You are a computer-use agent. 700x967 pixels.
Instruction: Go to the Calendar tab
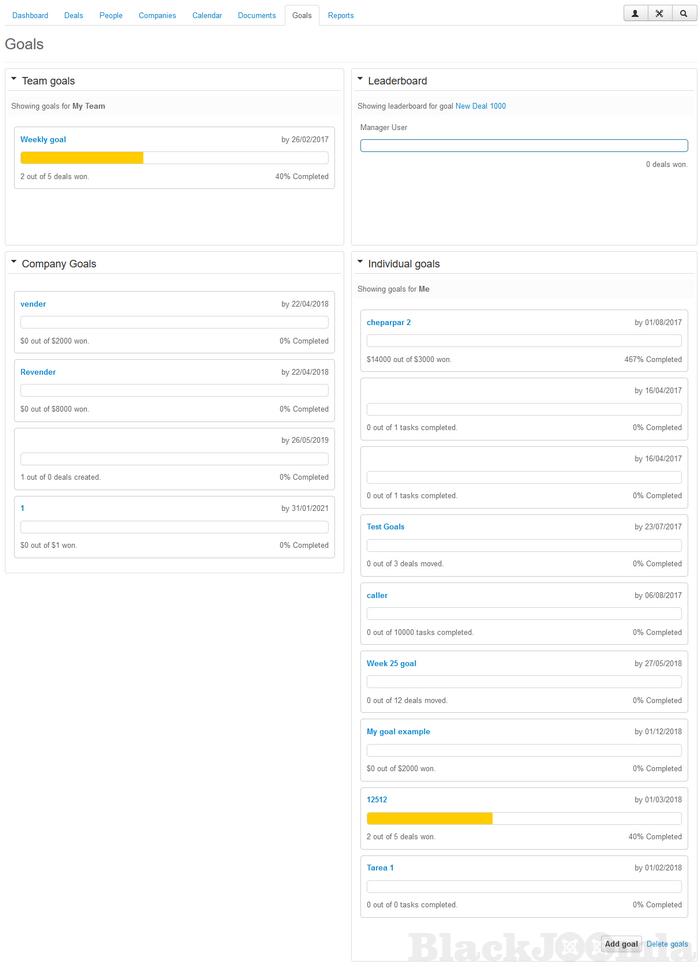click(207, 16)
